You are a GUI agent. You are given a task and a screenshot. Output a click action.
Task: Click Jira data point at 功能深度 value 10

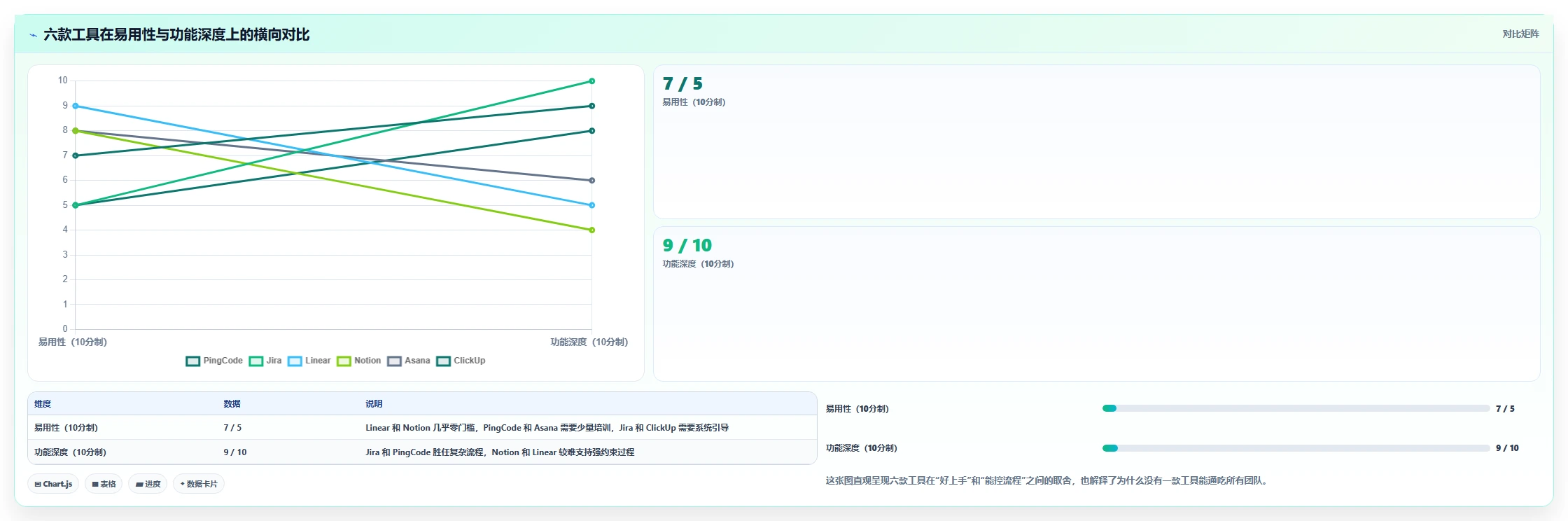pos(591,81)
